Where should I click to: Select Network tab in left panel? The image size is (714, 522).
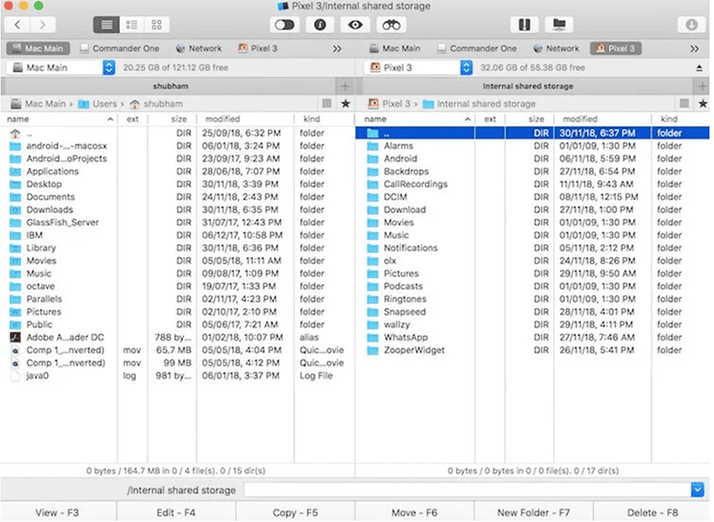click(199, 48)
